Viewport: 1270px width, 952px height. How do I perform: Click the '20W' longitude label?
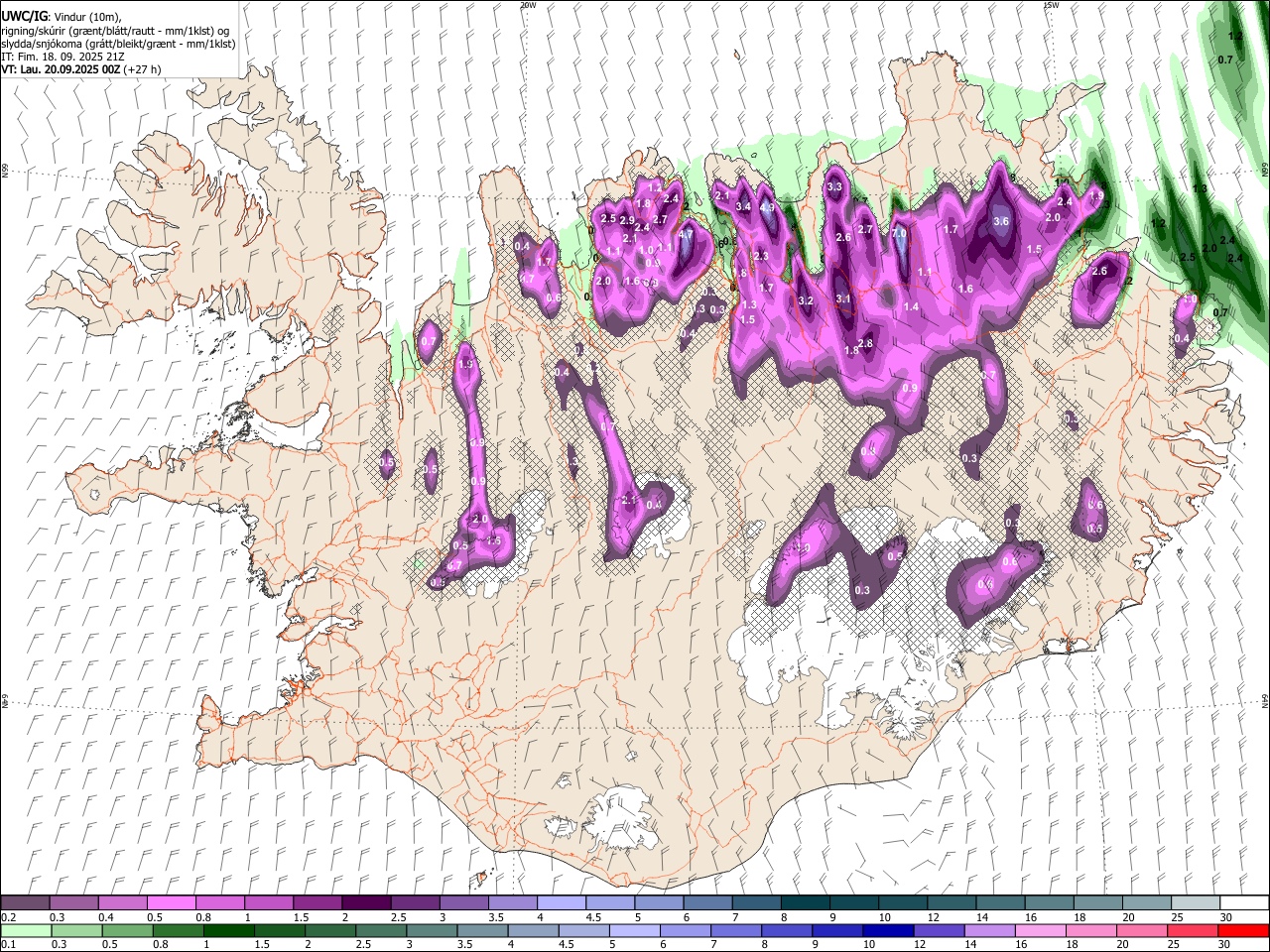coord(528,5)
